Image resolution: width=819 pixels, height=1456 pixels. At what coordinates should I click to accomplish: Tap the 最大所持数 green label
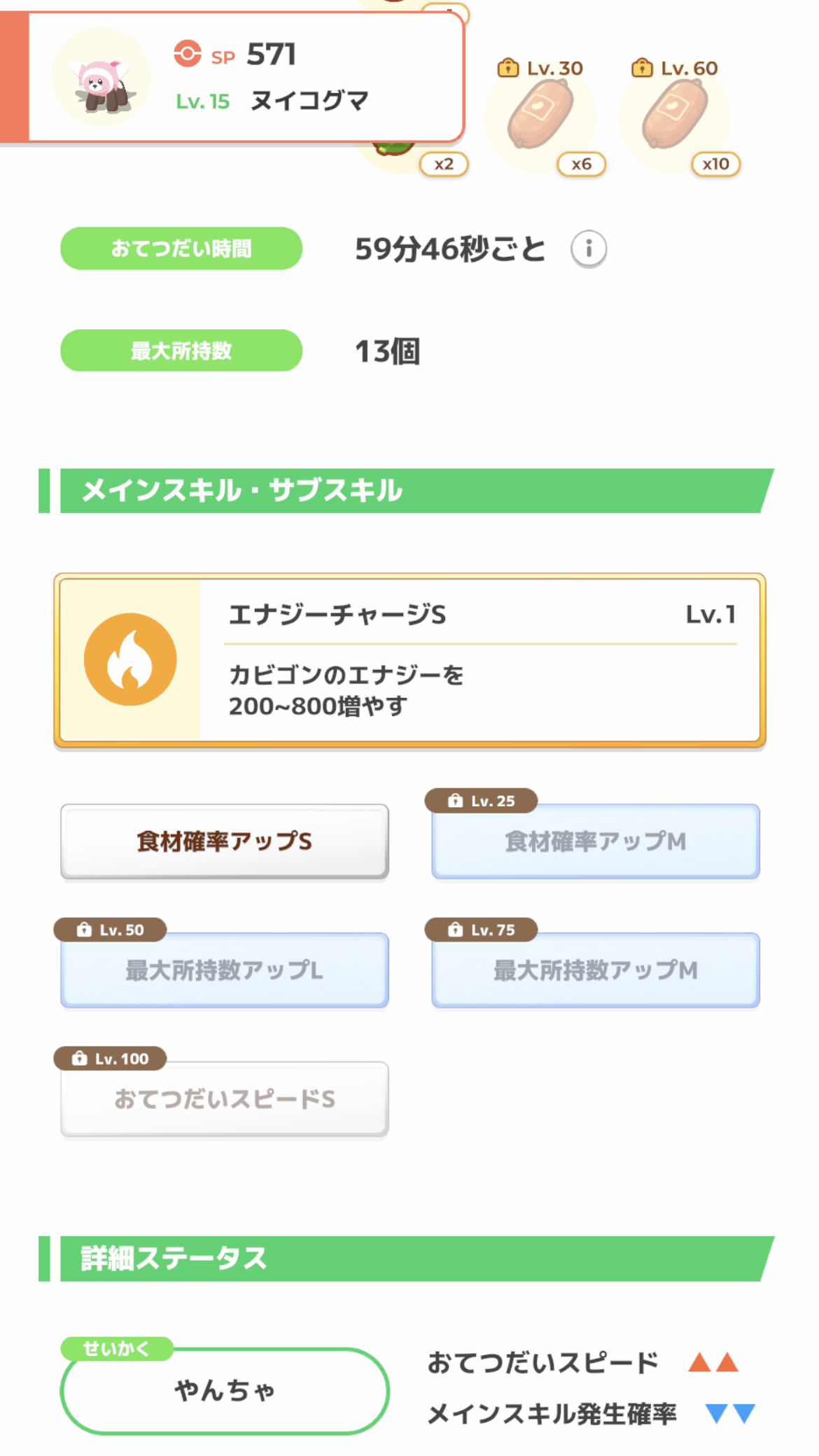tap(181, 351)
